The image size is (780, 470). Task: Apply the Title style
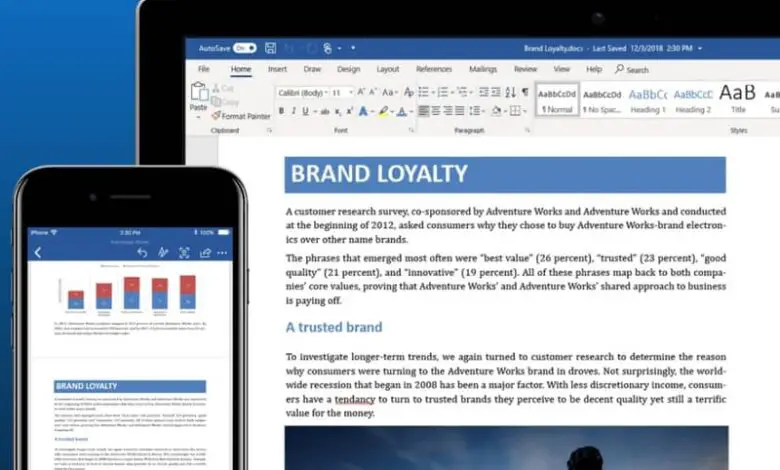point(738,99)
